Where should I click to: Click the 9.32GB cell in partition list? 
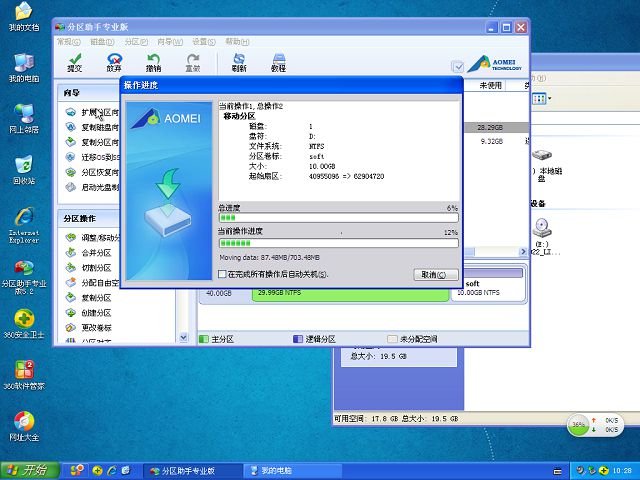tap(492, 141)
